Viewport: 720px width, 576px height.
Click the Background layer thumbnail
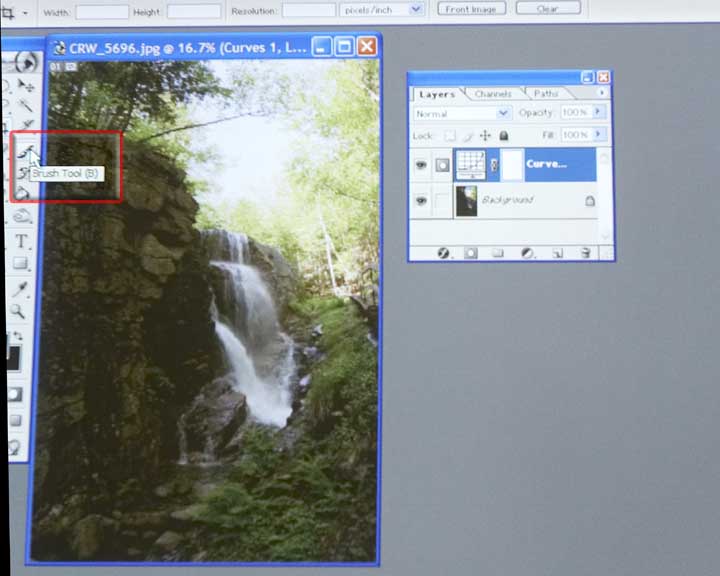466,201
